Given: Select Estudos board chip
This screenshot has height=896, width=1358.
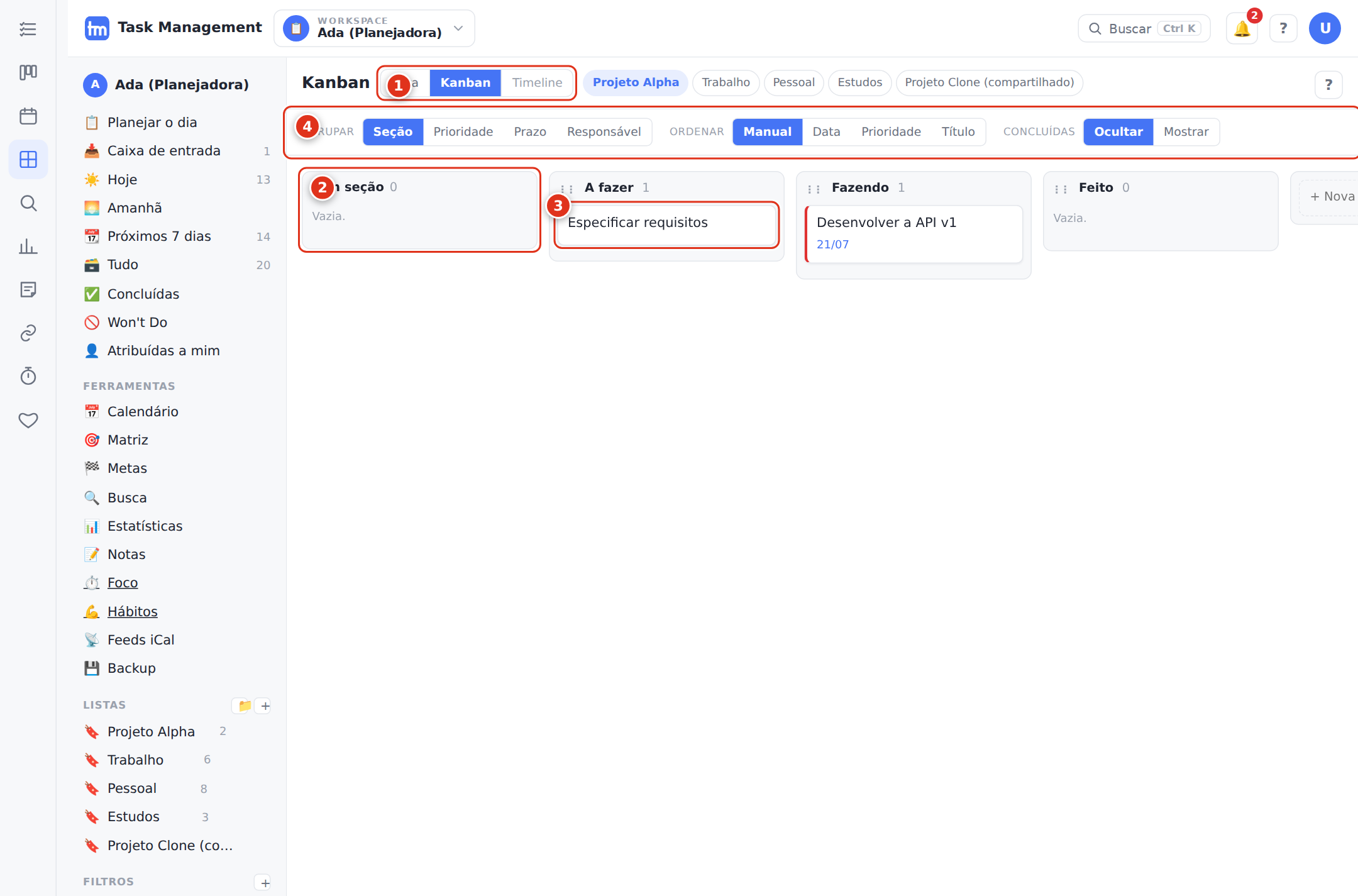Looking at the screenshot, I should 859,83.
